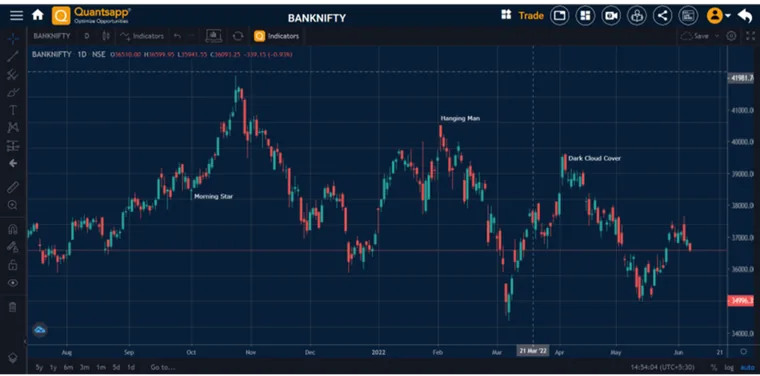
Task: Select the zoom in tool
Action: pyautogui.click(x=13, y=205)
